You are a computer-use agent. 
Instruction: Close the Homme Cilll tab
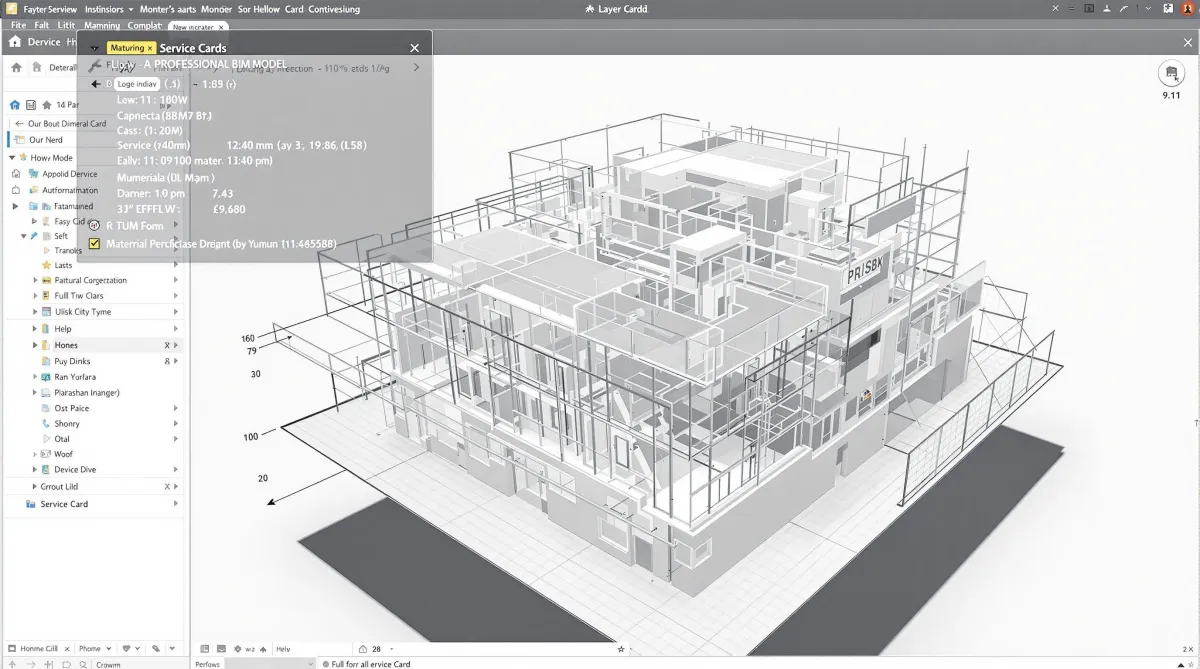[67, 649]
